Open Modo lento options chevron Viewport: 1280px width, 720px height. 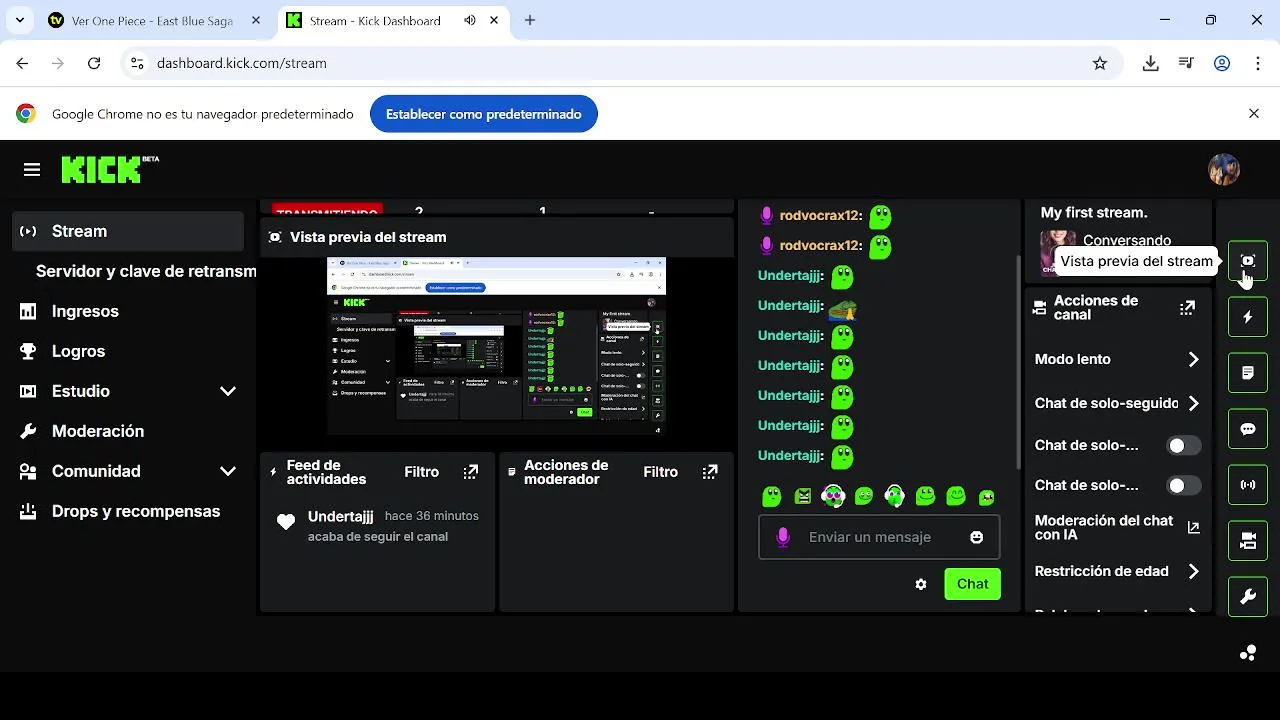(1193, 359)
